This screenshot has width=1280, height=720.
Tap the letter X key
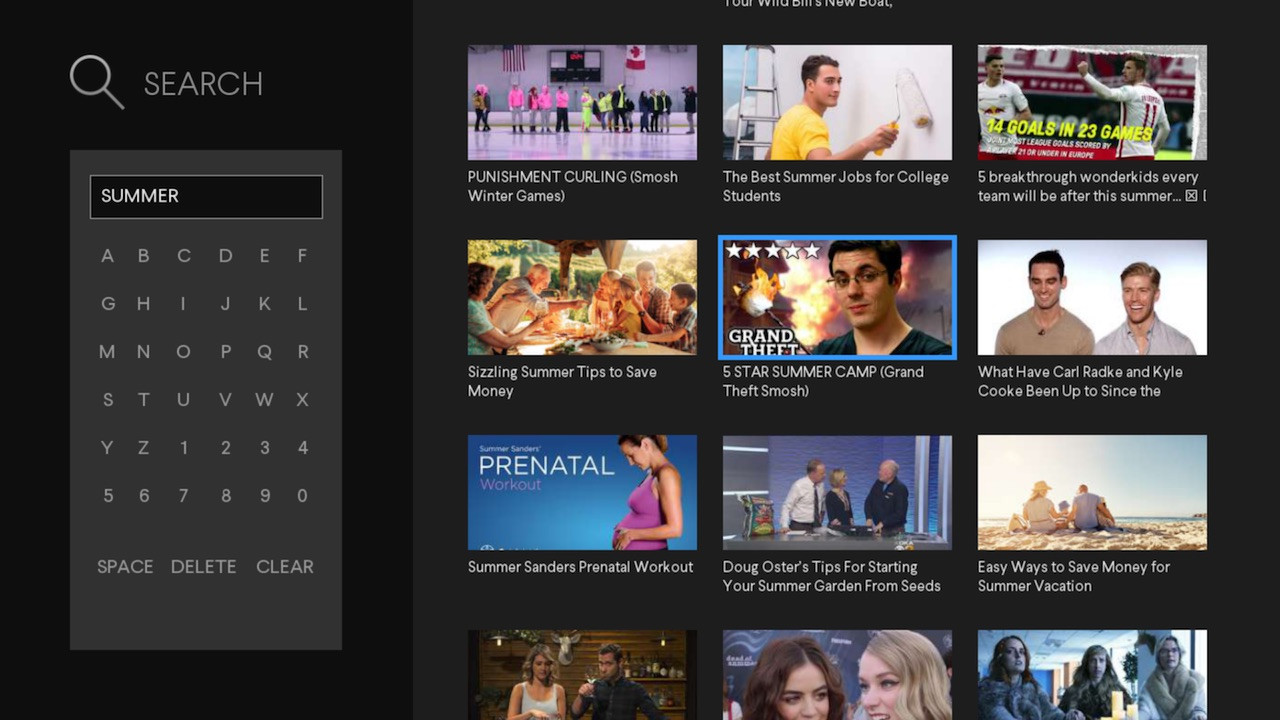tap(302, 400)
